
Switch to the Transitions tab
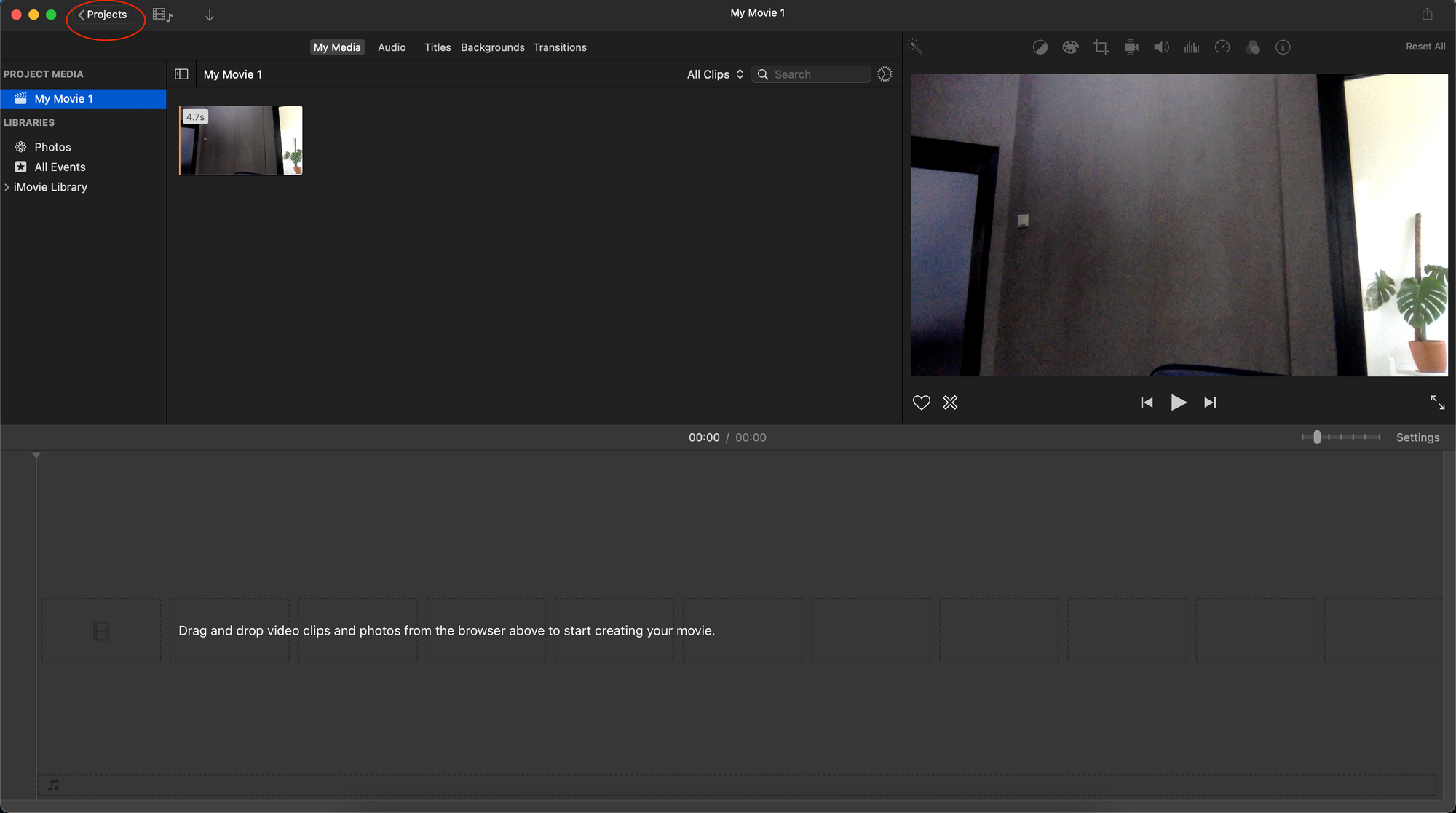tap(560, 47)
